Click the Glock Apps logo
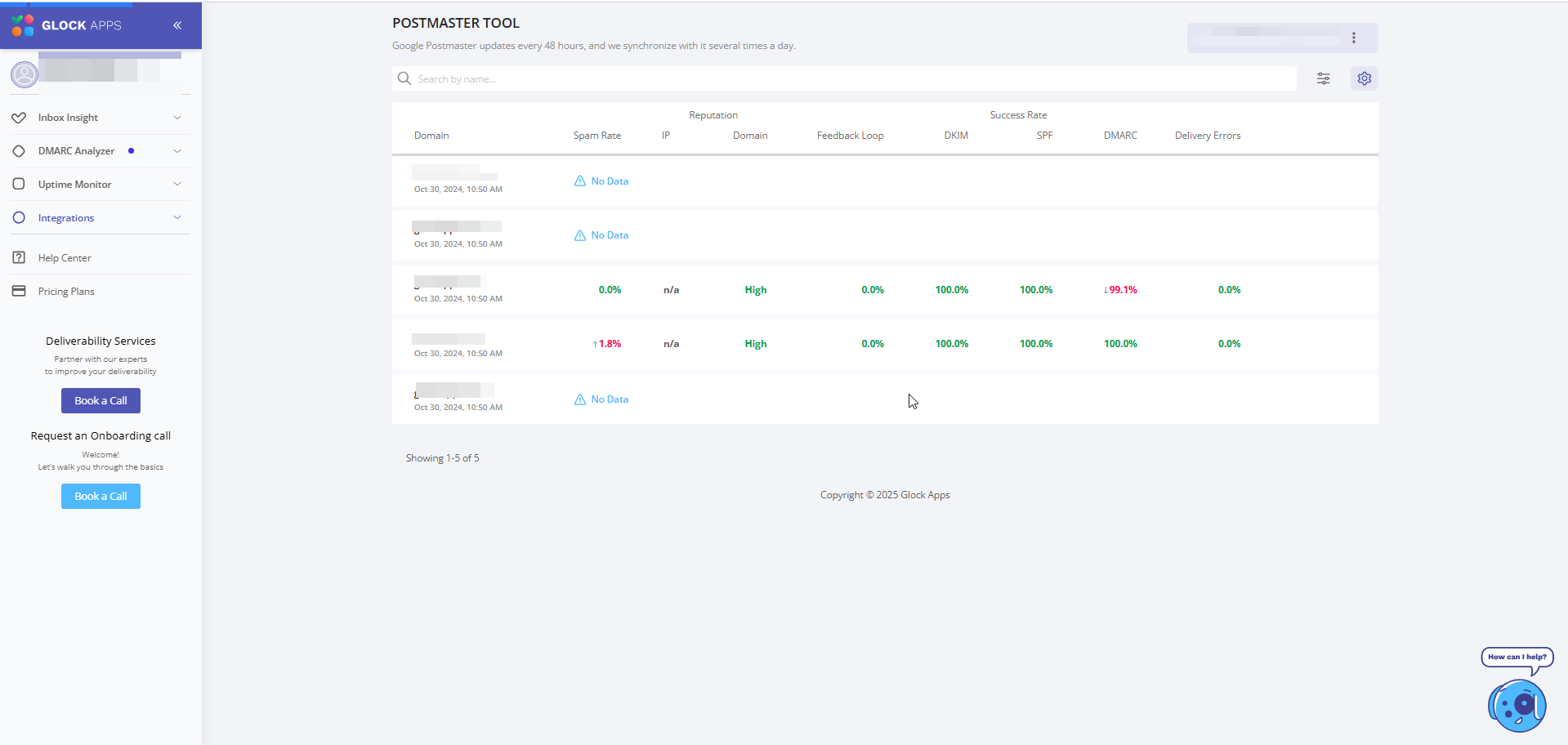The height and width of the screenshot is (745, 1568). (66, 25)
